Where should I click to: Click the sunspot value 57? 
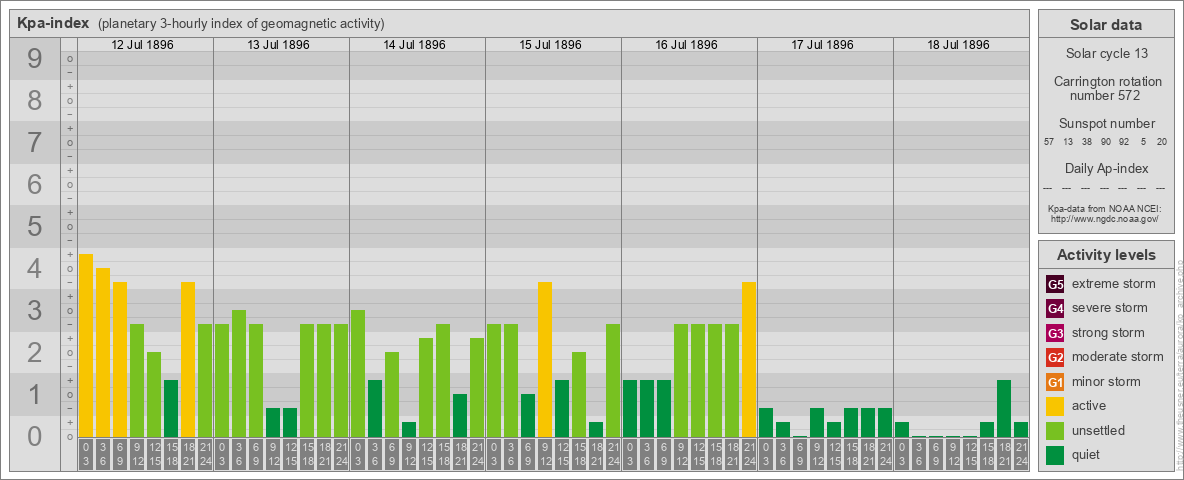pos(1049,142)
